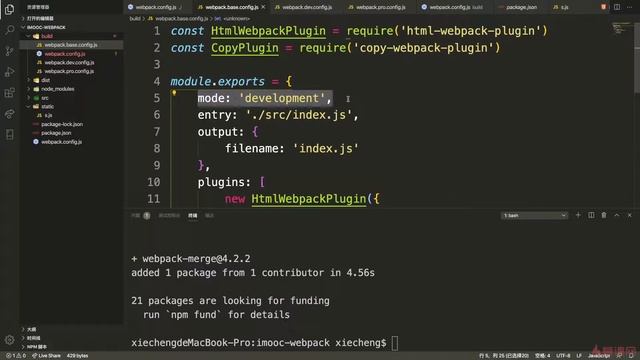Screen dimensions: 640x360
Task: Switch to webpack.dev.config.js tab
Action: tap(307, 7)
